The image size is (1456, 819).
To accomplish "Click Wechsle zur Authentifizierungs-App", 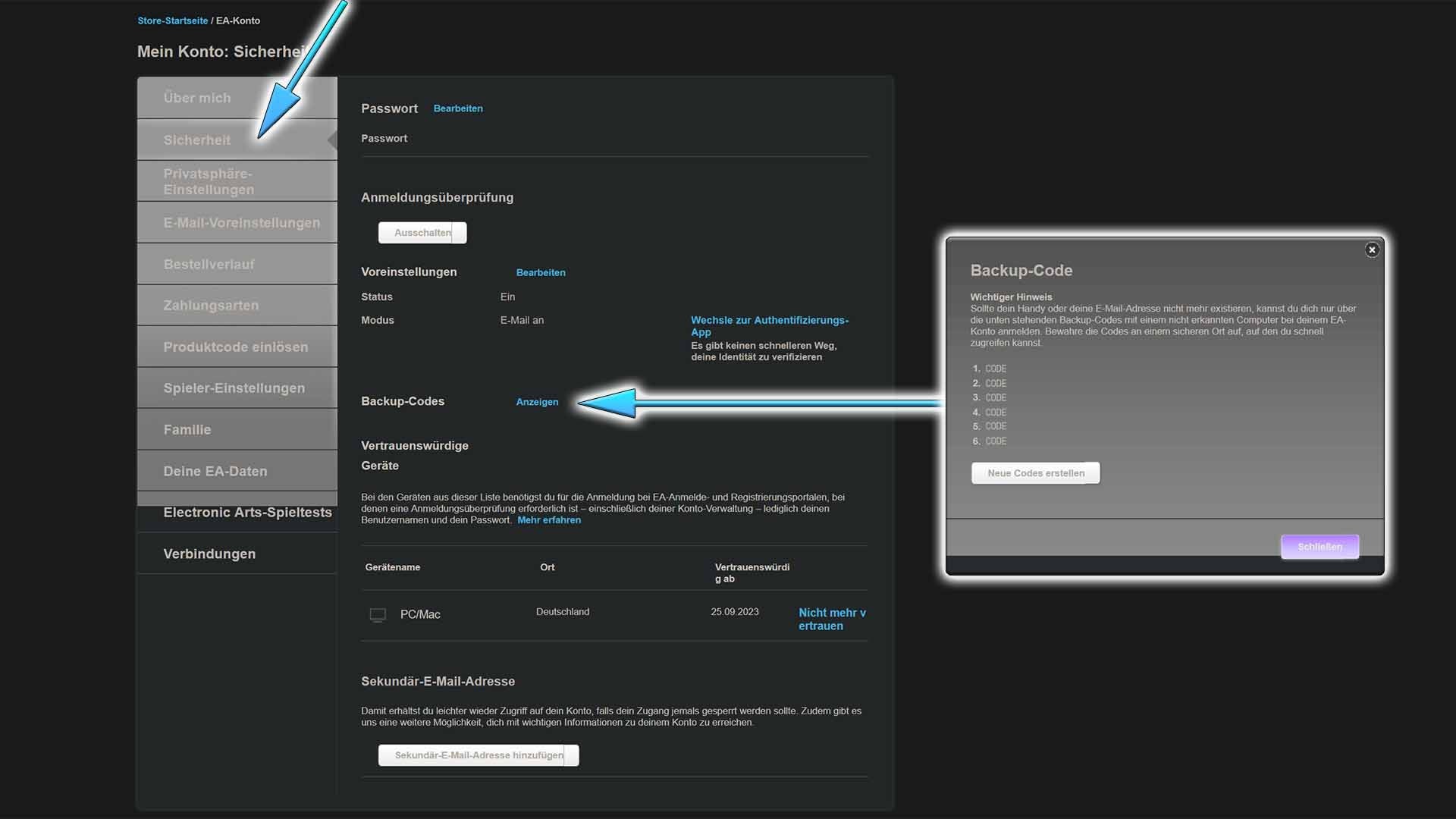I will coord(770,326).
